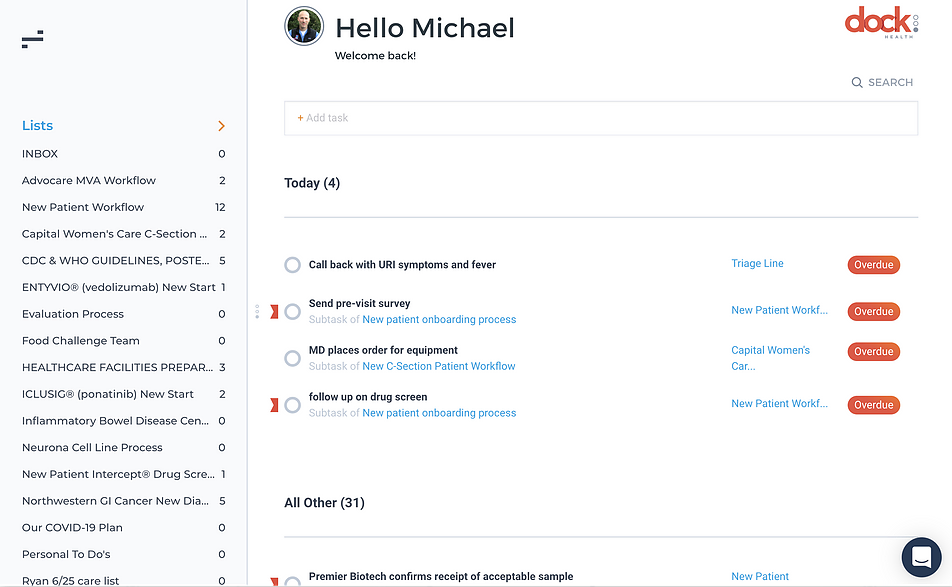Complete the MD places order for equipment task
This screenshot has width=952, height=587.
click(292, 358)
